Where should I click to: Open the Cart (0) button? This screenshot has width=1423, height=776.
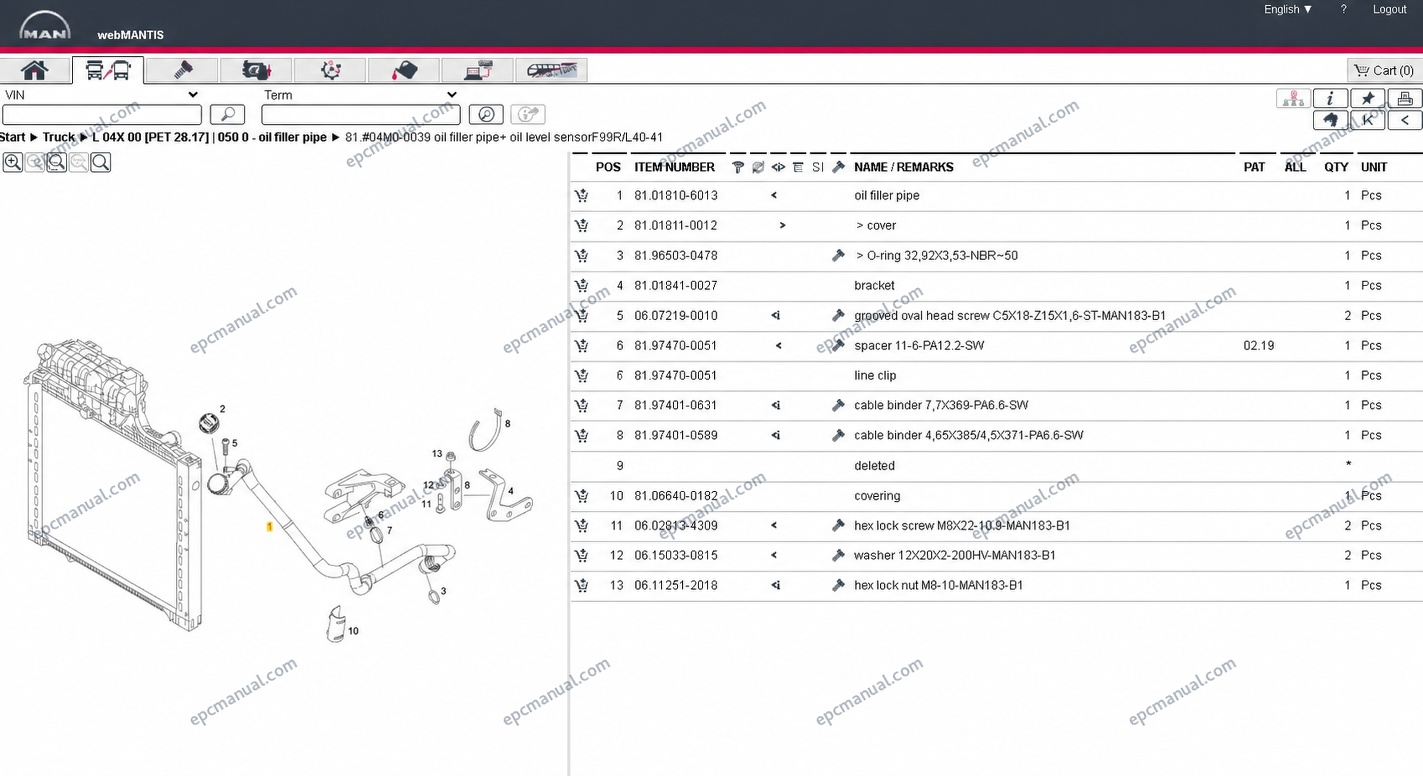(x=1384, y=70)
